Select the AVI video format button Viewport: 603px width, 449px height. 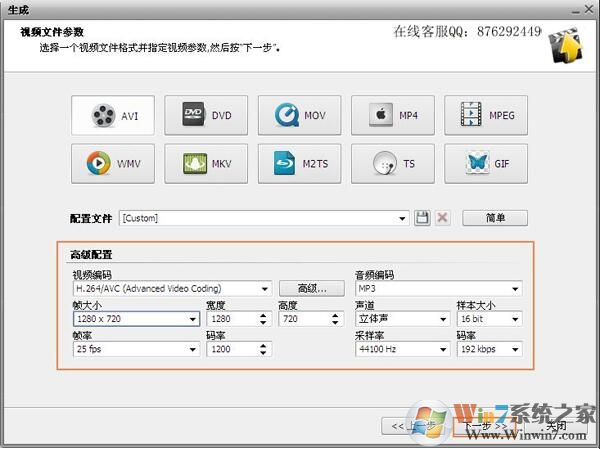(x=113, y=115)
